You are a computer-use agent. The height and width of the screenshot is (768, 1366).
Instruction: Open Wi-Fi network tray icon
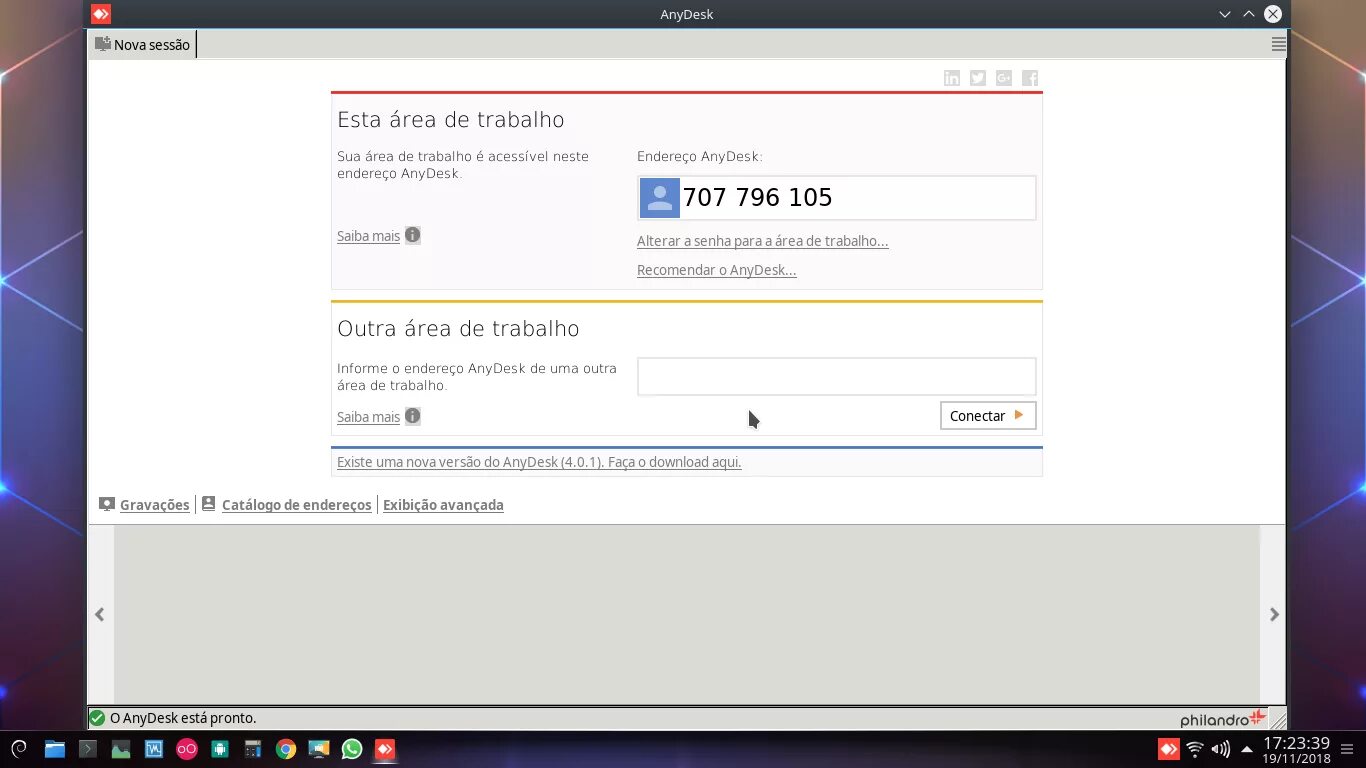coord(1195,748)
